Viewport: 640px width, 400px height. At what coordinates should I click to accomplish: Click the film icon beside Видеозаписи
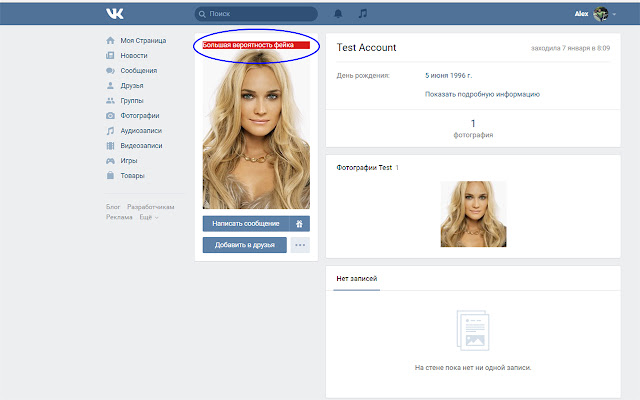(x=110, y=146)
